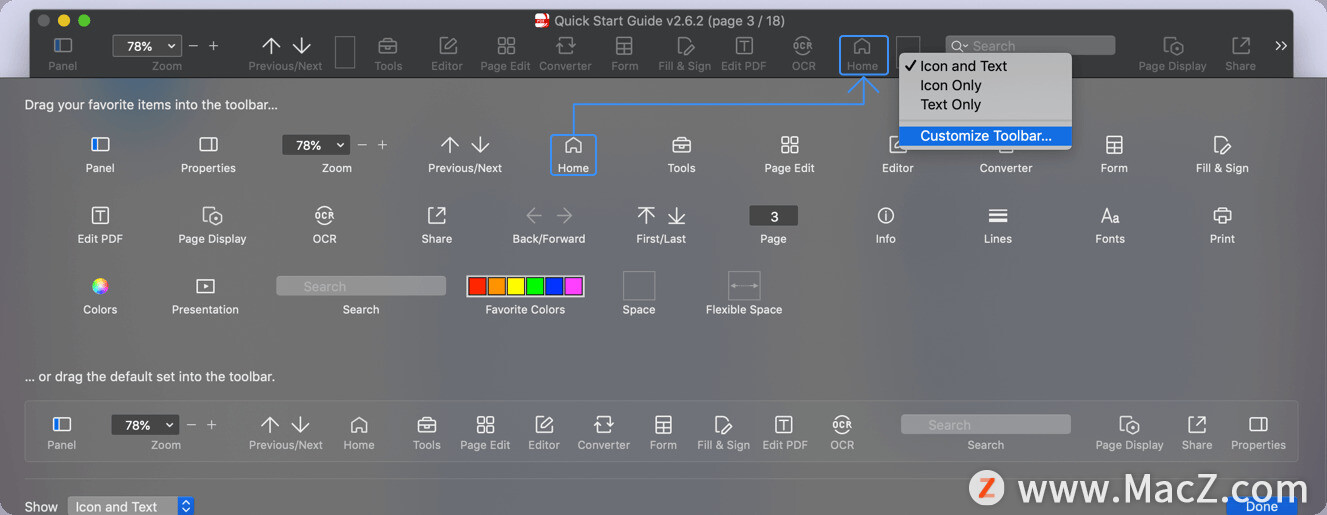Screen dimensions: 1327x515
Task: Click the Home icon in the top toolbar
Action: coord(862,46)
